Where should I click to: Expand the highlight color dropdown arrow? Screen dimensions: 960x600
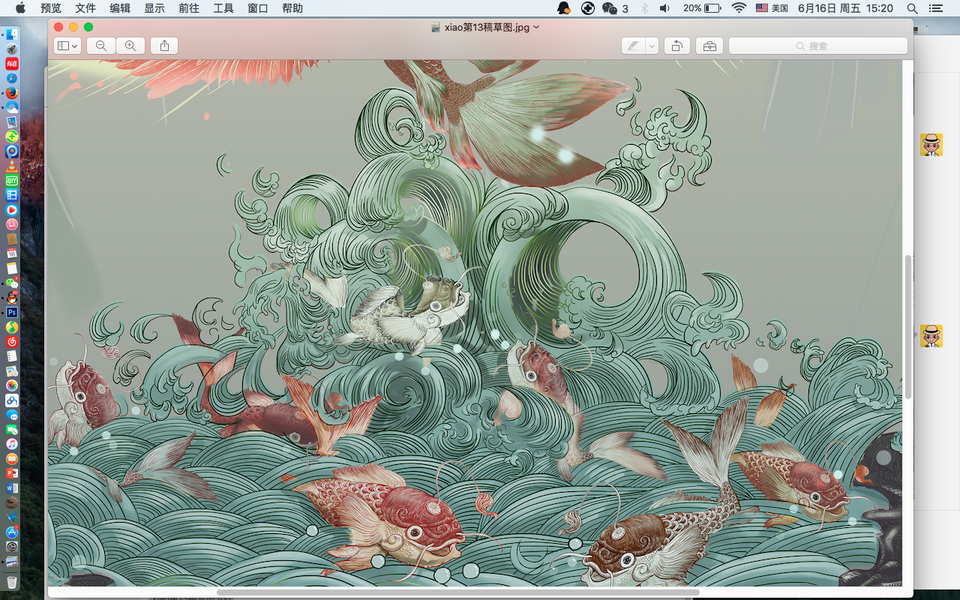point(652,46)
